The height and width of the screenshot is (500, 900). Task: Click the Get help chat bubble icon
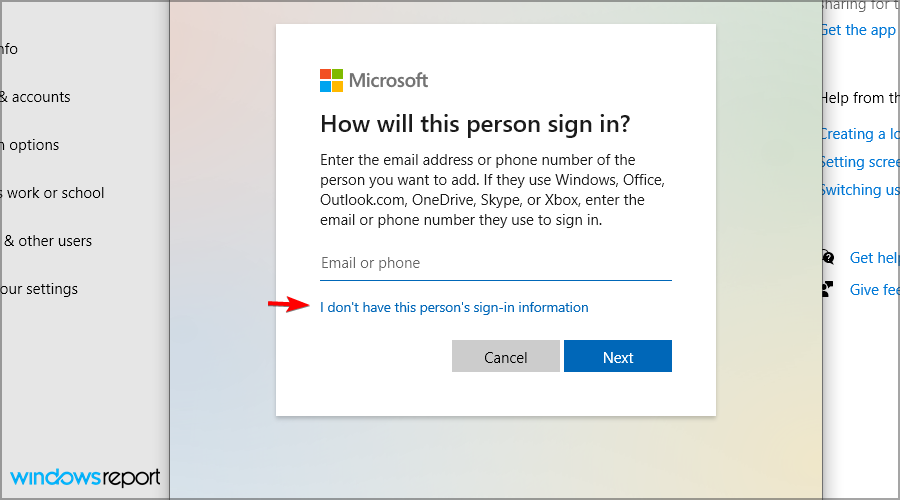(x=828, y=257)
